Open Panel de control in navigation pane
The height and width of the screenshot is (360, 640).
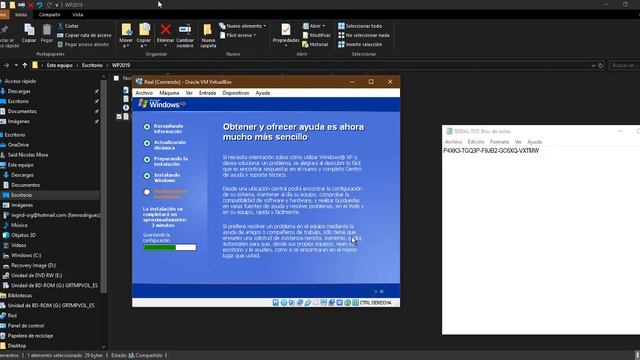click(x=26, y=326)
